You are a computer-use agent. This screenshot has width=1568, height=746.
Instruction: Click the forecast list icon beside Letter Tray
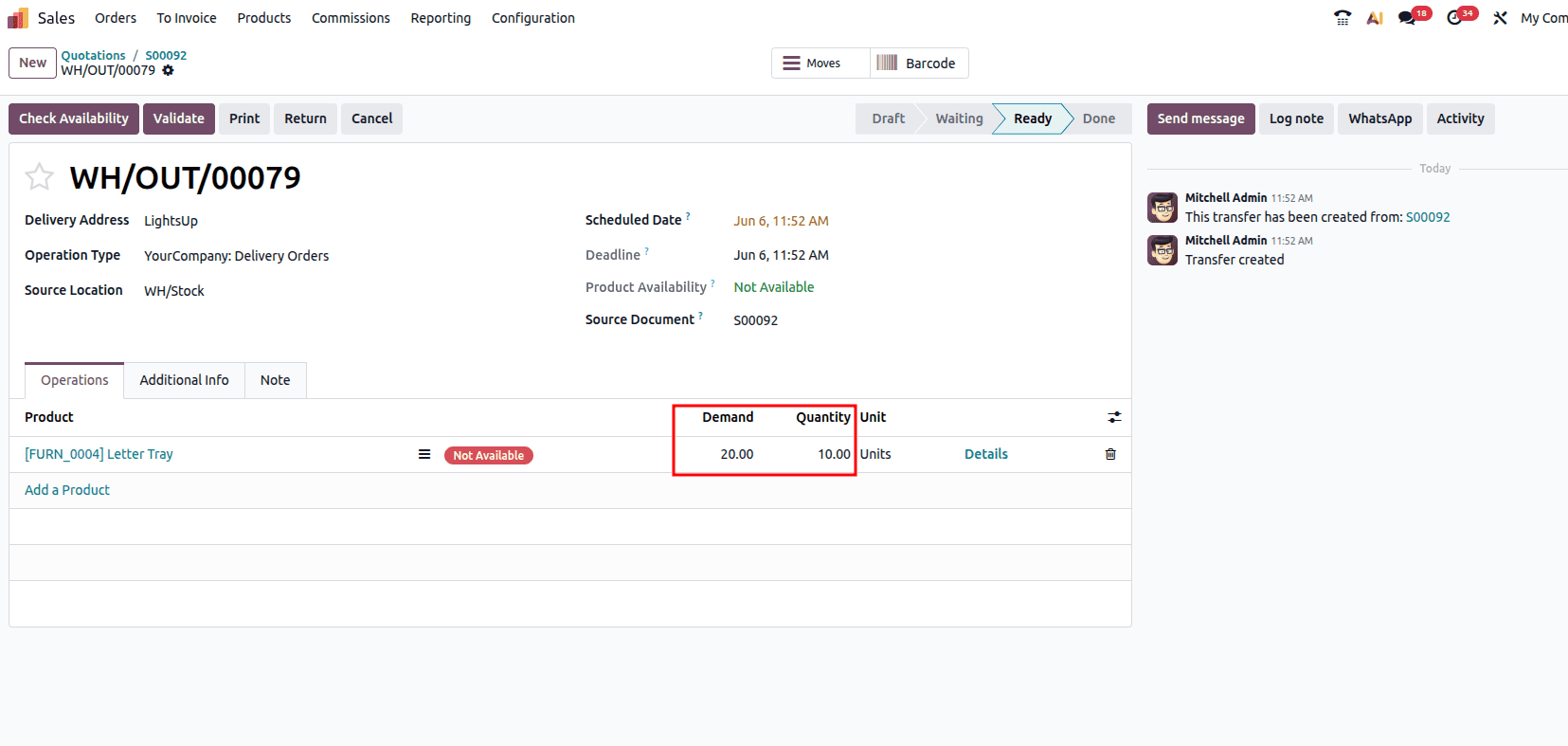point(424,454)
